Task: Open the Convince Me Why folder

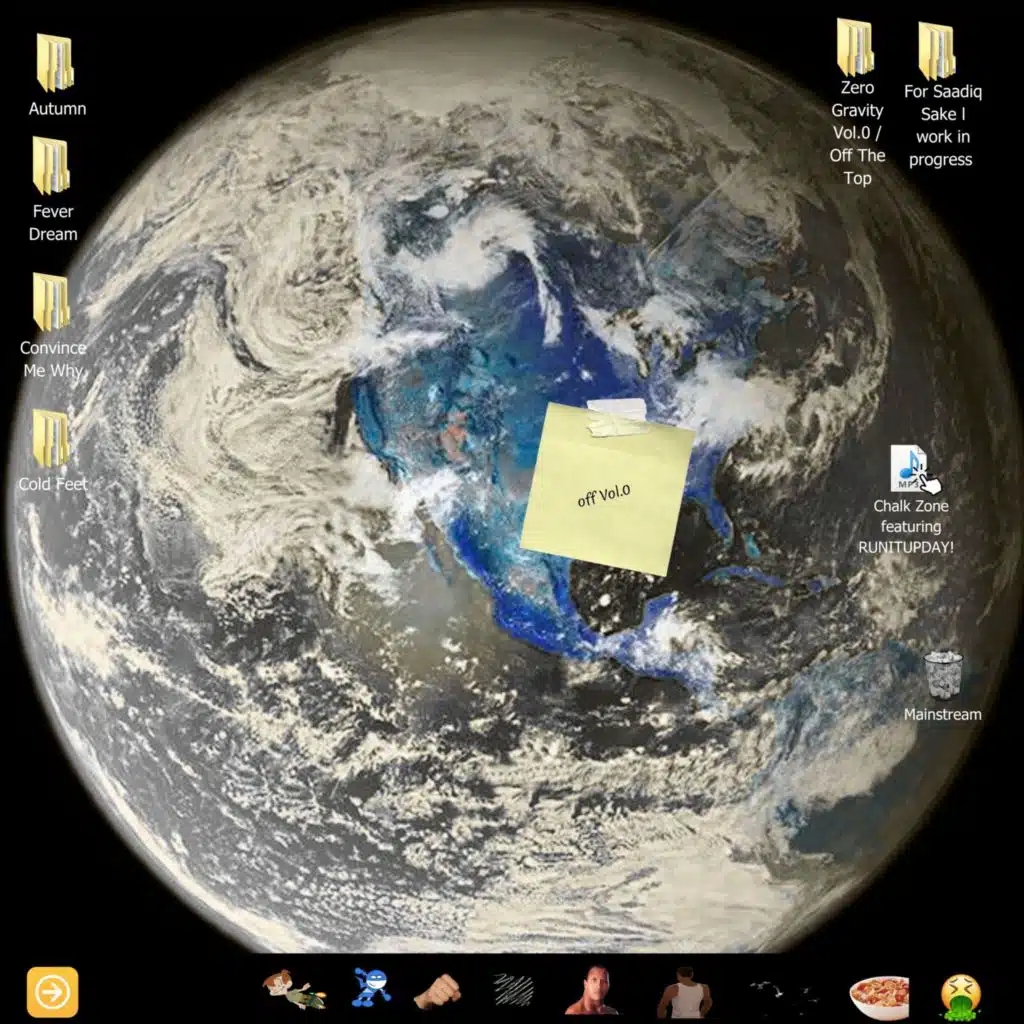Action: pos(51,302)
